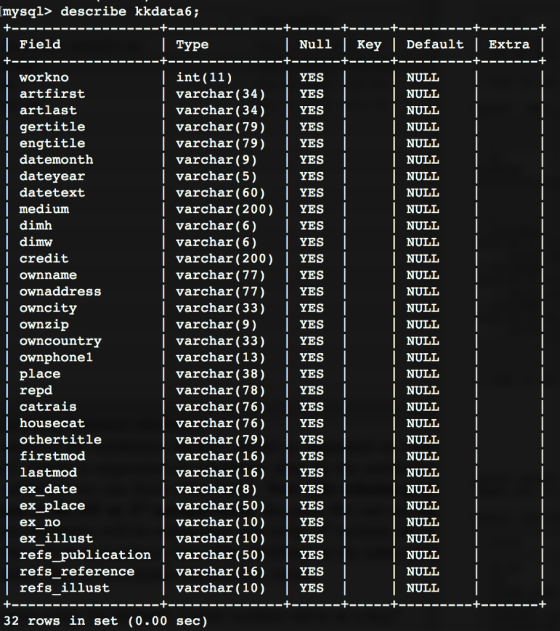
Task: Click the 'othertitle' field name
Action: (x=60, y=440)
